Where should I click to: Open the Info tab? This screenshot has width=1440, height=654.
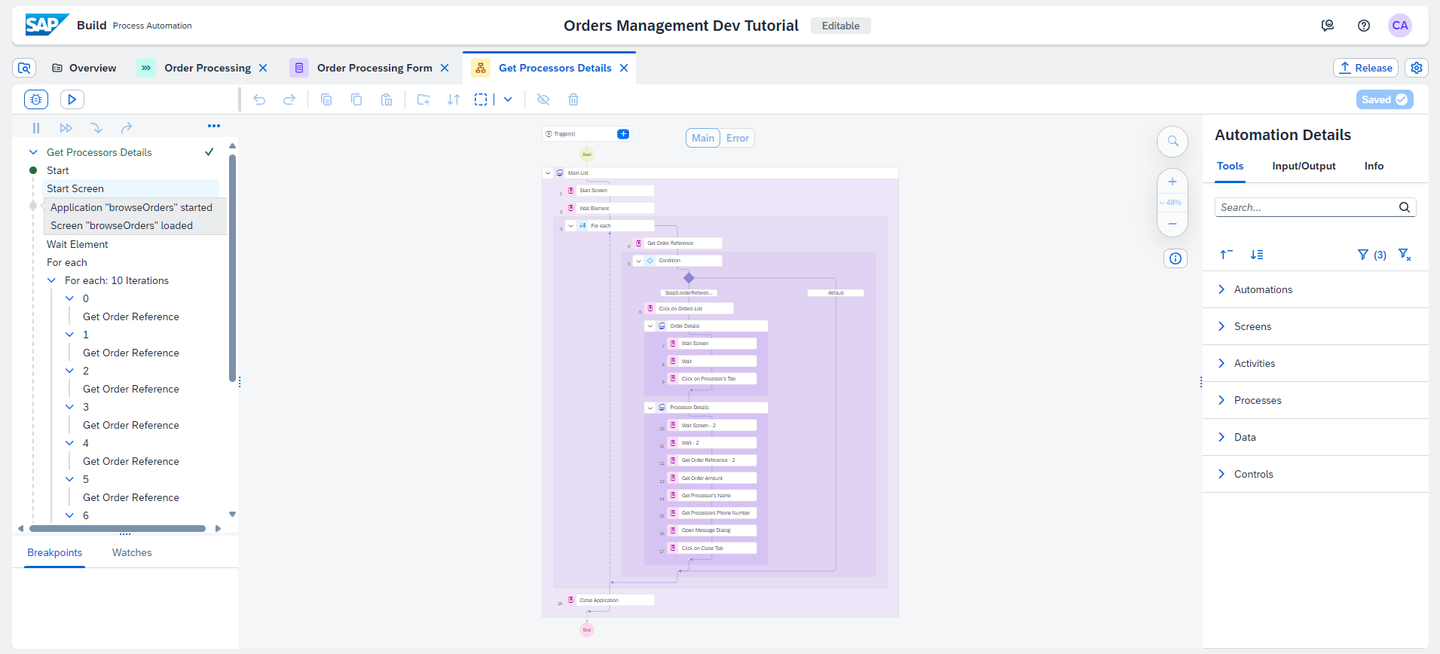(x=1374, y=166)
